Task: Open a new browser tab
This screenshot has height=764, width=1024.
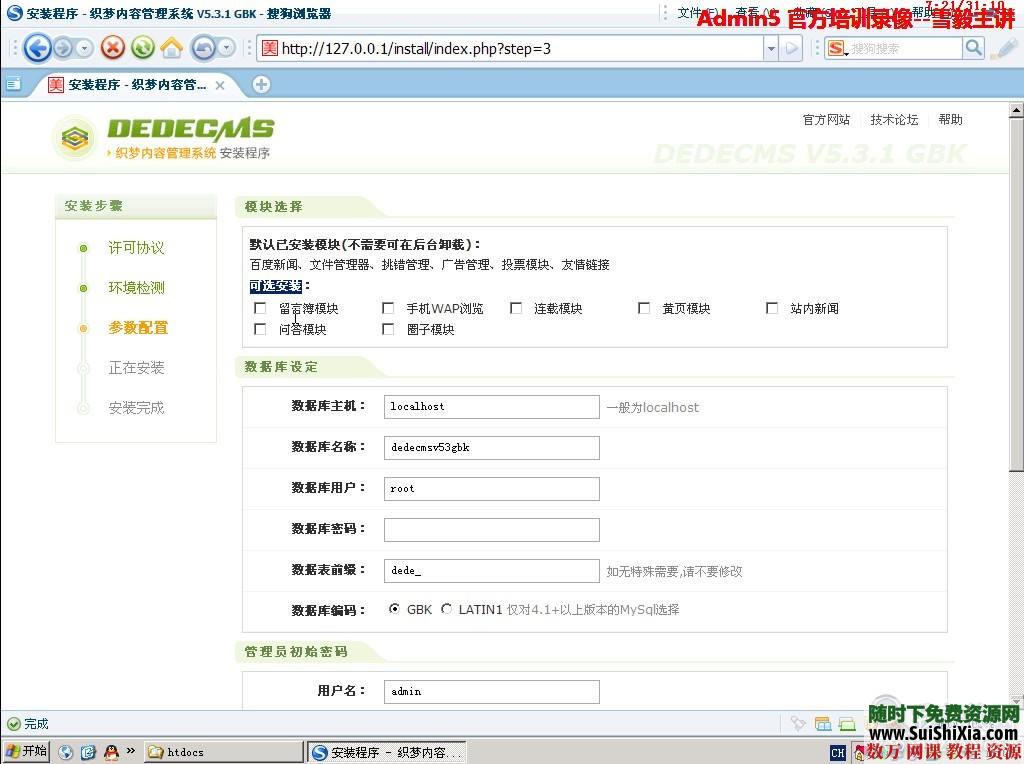Action: pos(260,85)
